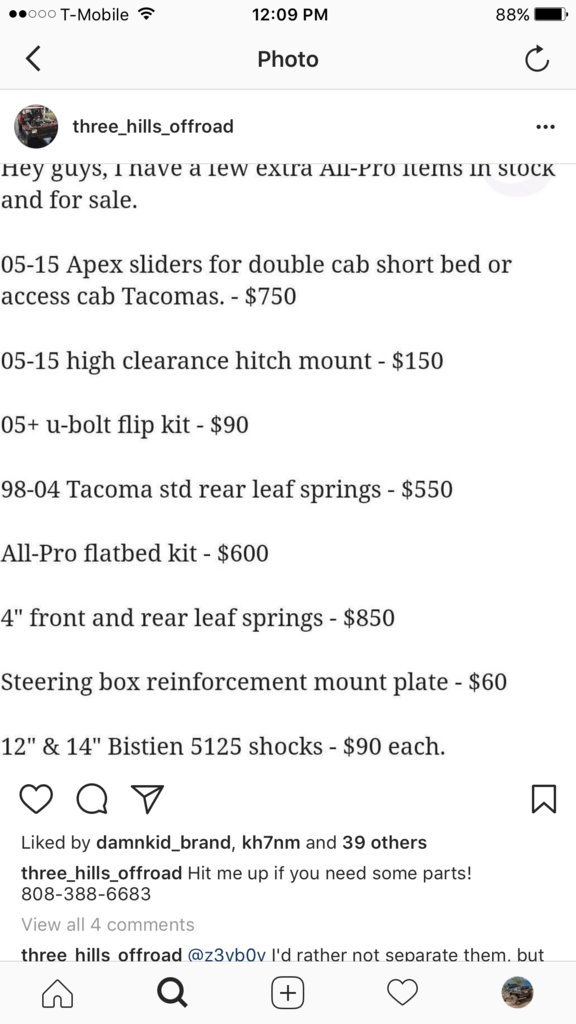The height and width of the screenshot is (1024, 576).
Task: Show the 39 others who liked
Action: point(384,842)
